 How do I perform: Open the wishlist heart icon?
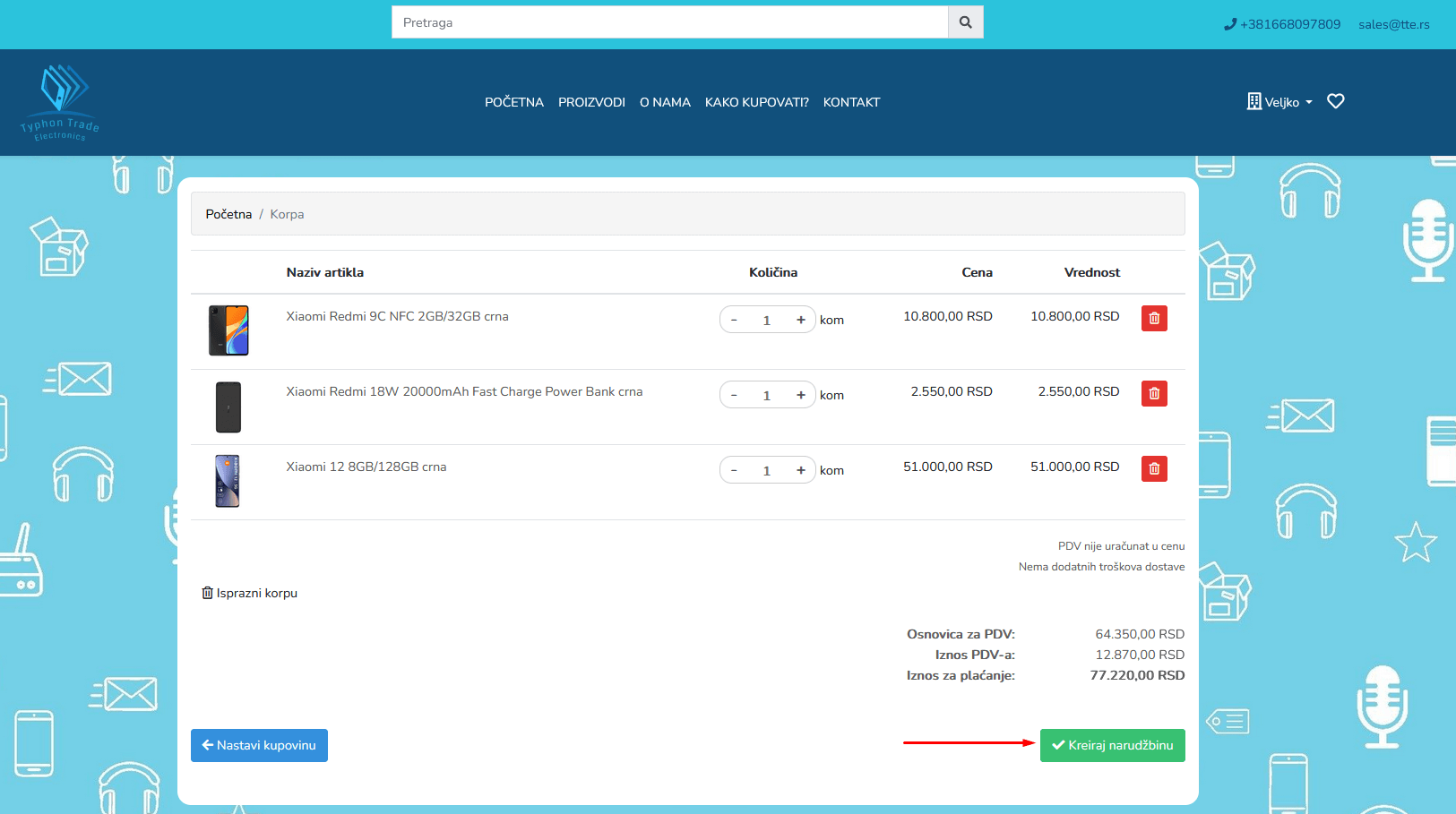coord(1335,101)
